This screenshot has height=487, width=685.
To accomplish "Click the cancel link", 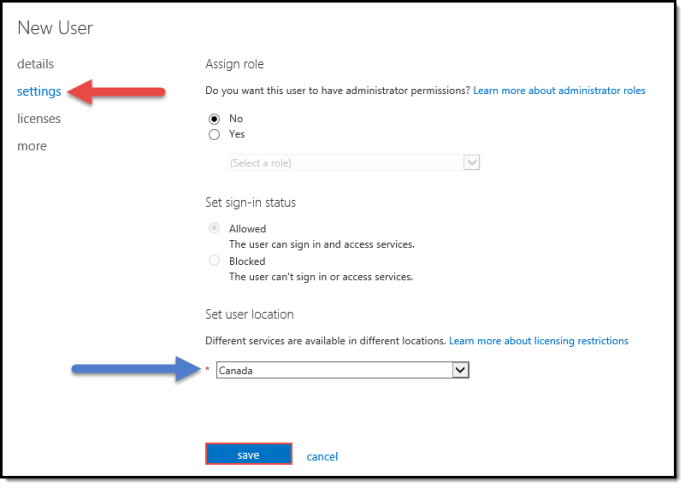I will [322, 457].
